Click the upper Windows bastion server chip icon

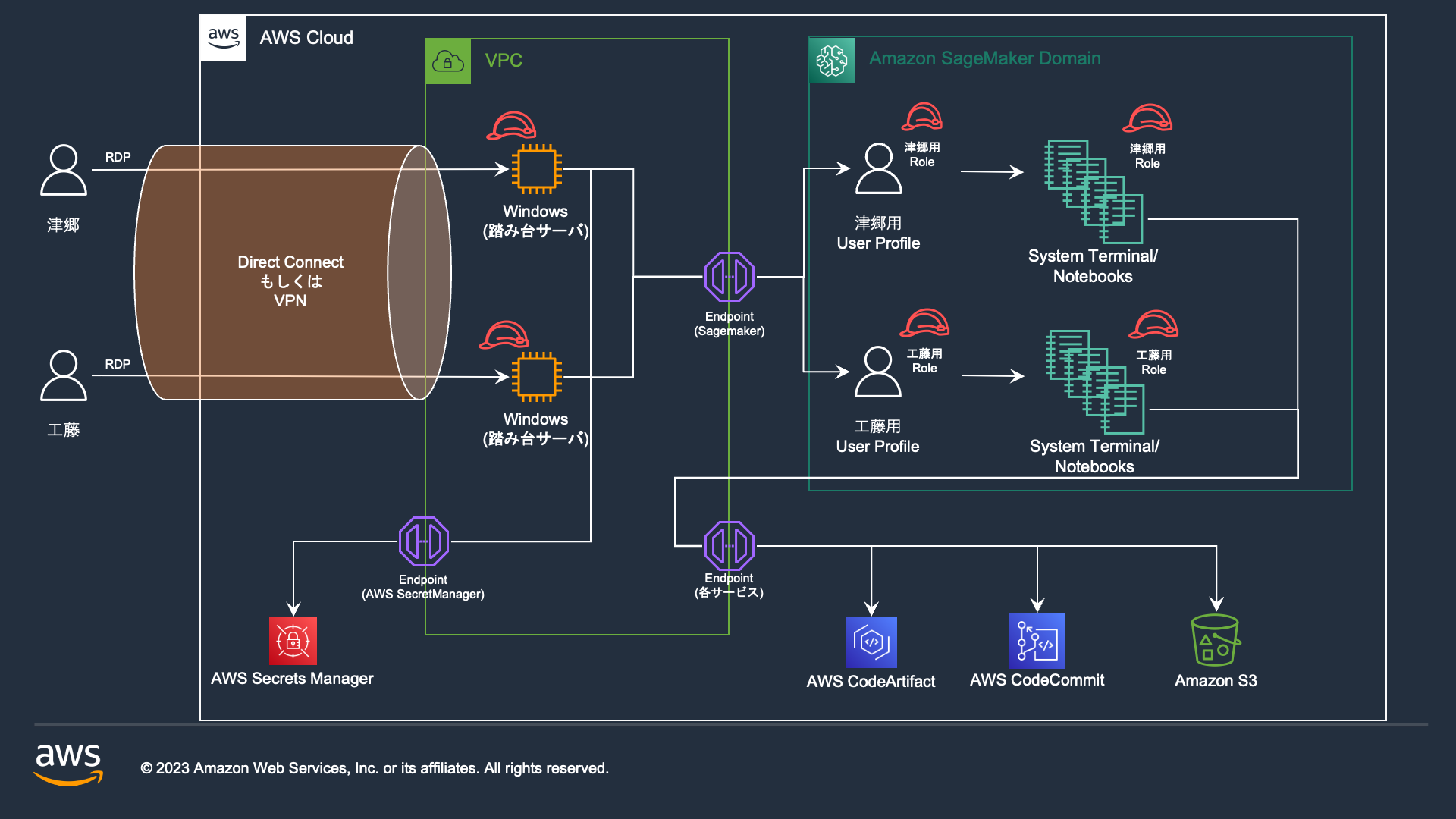click(x=537, y=169)
